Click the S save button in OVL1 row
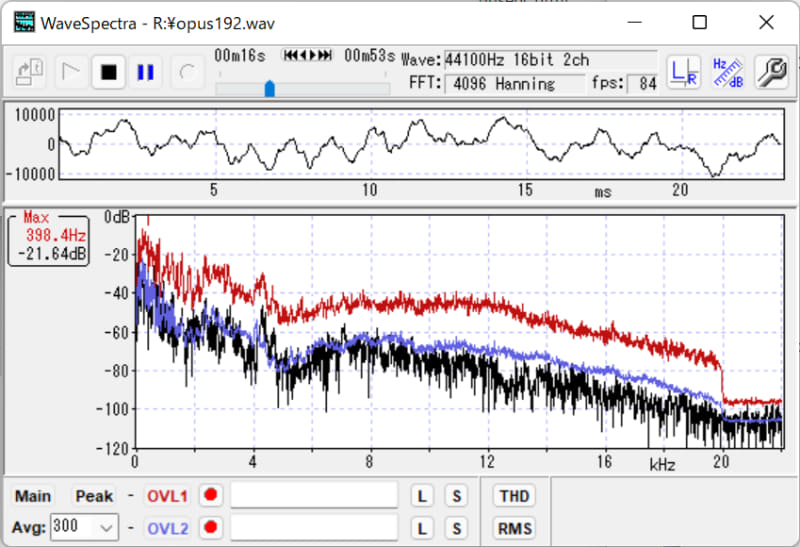 (x=456, y=496)
